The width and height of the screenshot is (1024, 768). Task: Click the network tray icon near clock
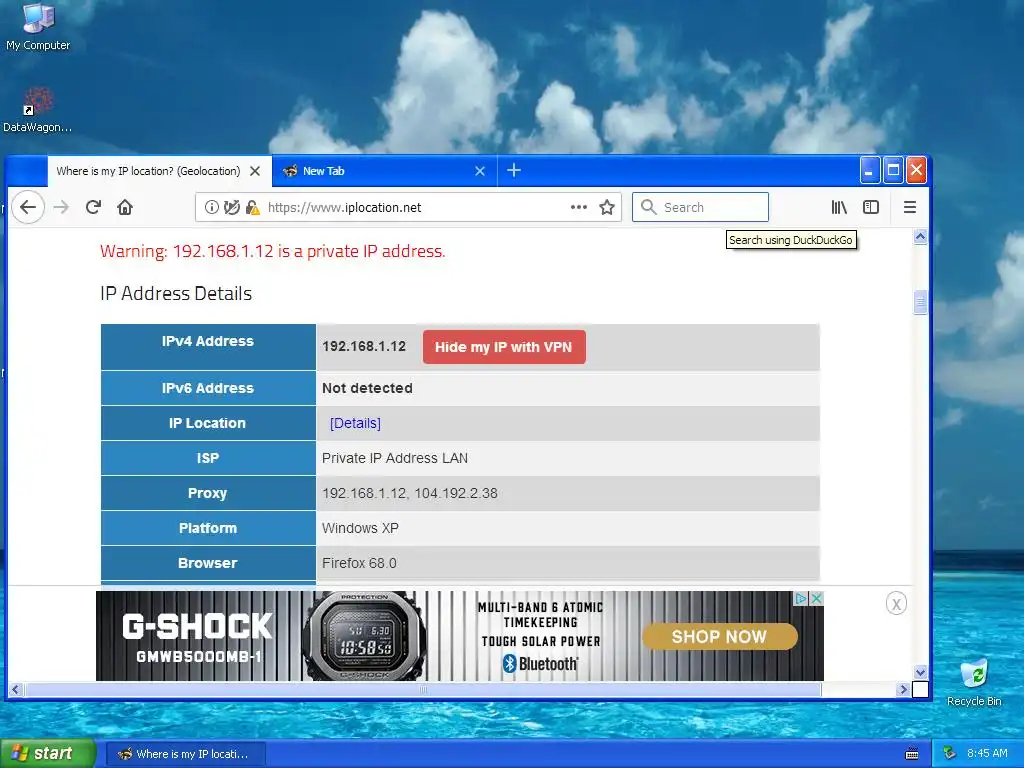tap(950, 754)
